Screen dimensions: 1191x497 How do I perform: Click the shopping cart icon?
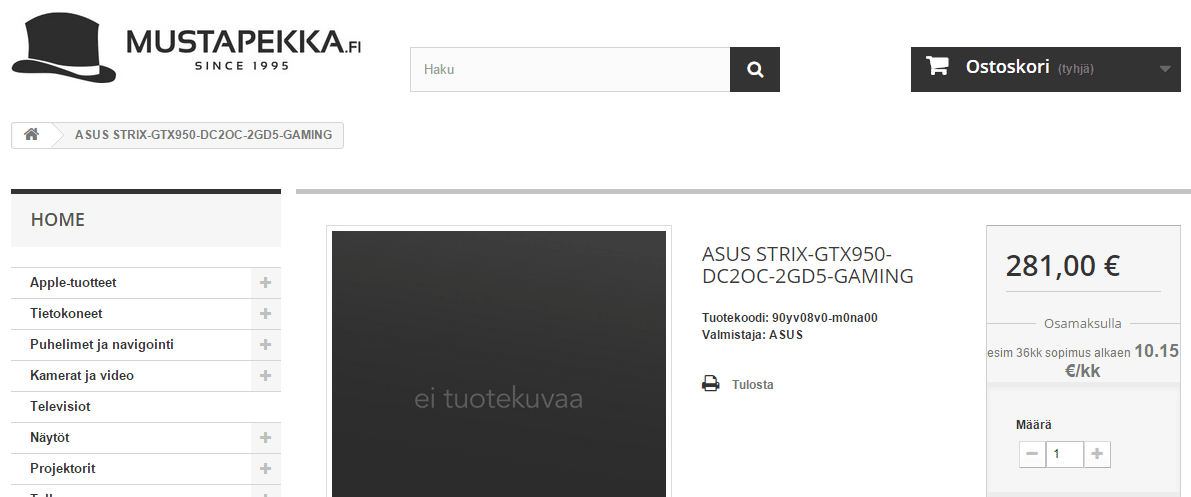(937, 67)
